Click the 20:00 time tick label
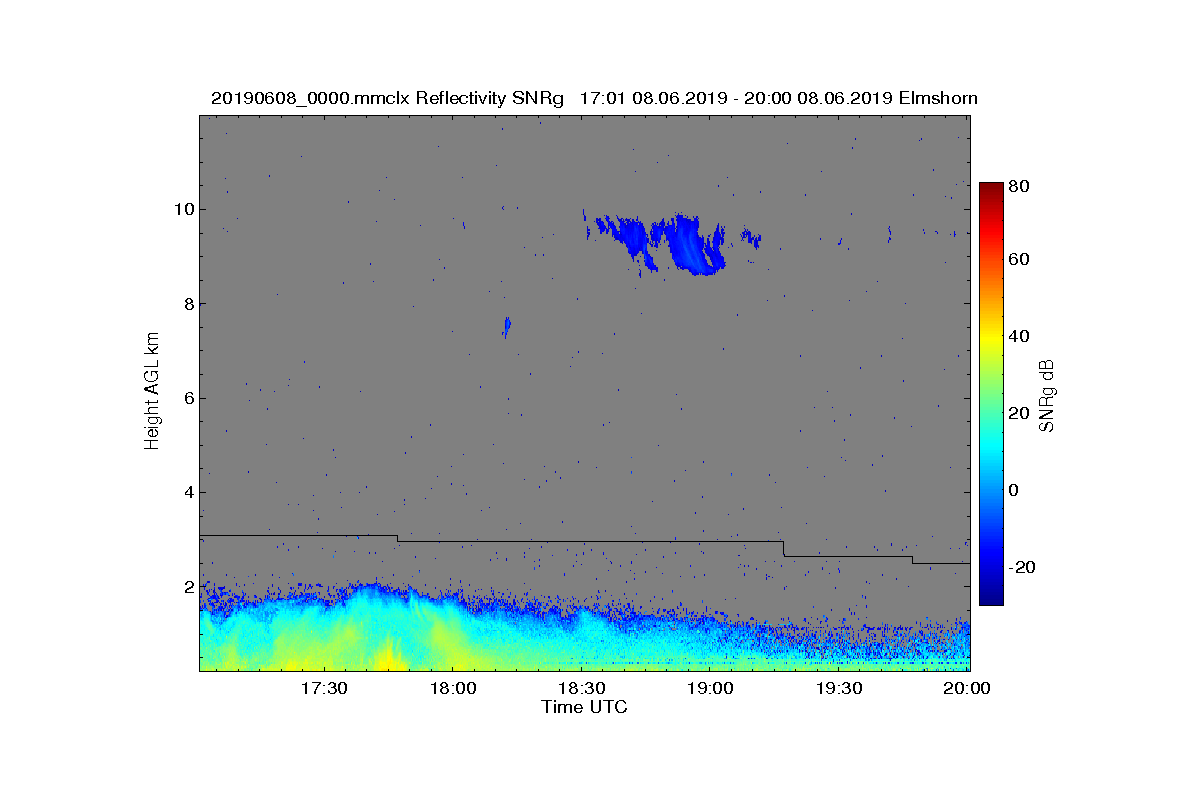Screen dimensions: 1200x800 [968, 689]
